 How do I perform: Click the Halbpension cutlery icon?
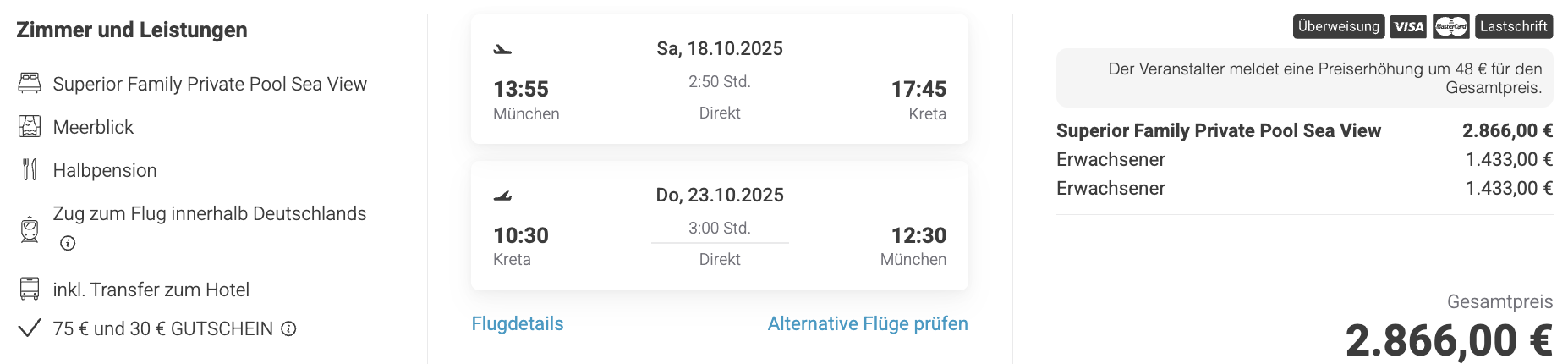[x=30, y=170]
